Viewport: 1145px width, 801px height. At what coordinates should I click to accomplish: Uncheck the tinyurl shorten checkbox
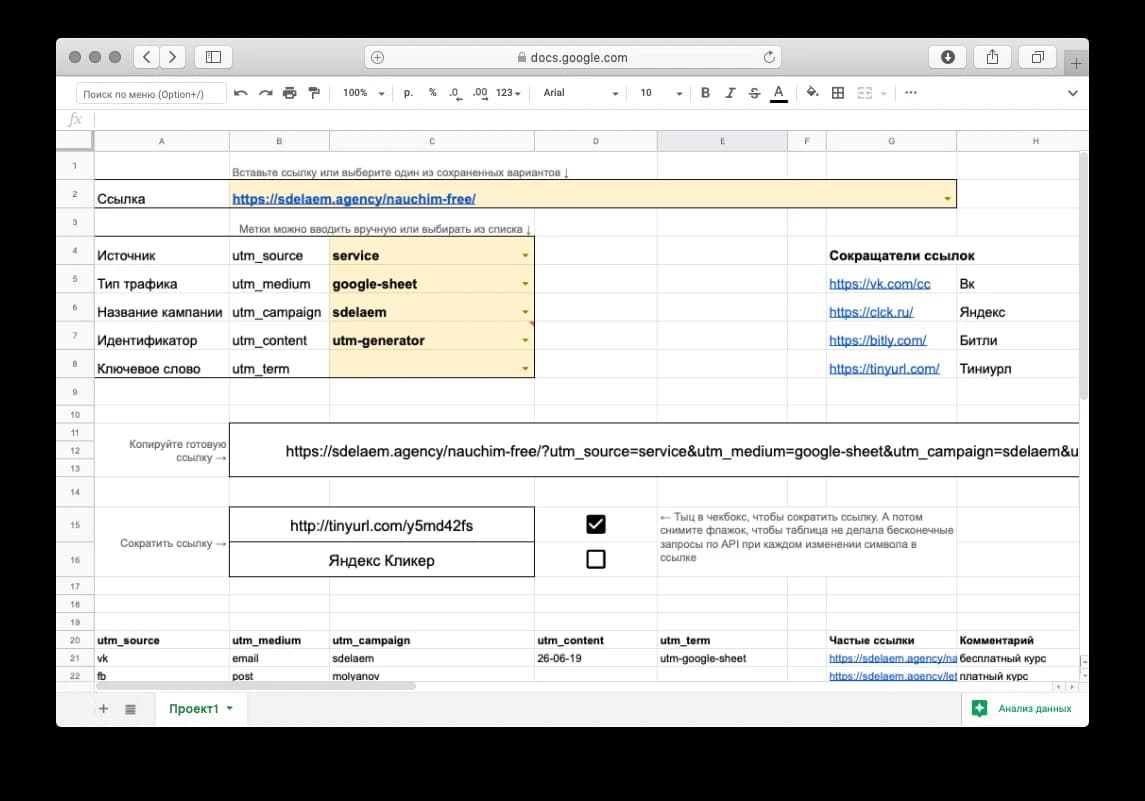(596, 525)
